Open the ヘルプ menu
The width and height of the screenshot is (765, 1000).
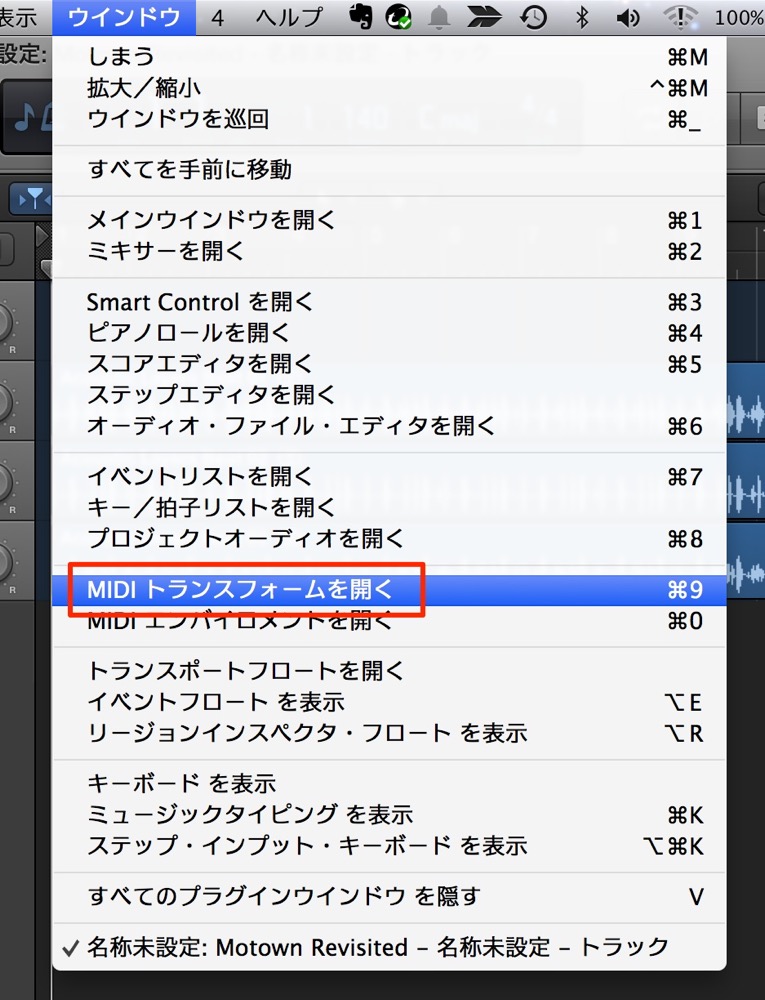(x=289, y=17)
